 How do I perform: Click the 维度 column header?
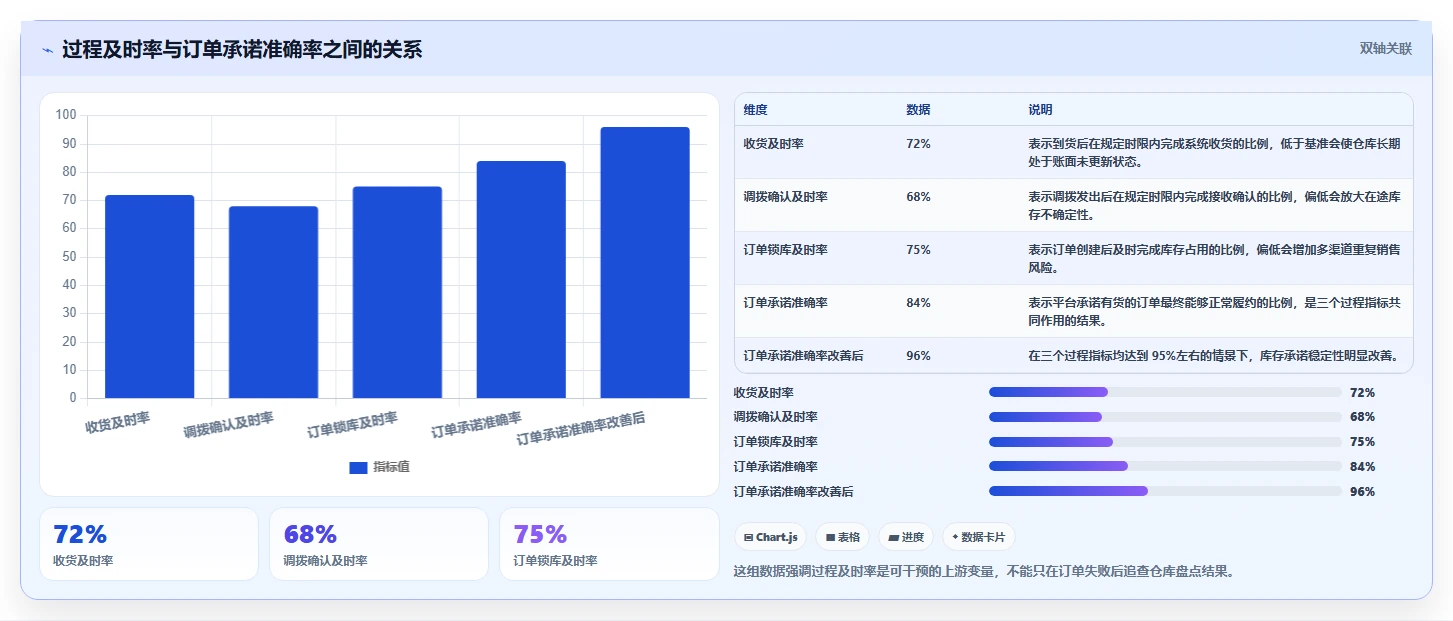755,110
